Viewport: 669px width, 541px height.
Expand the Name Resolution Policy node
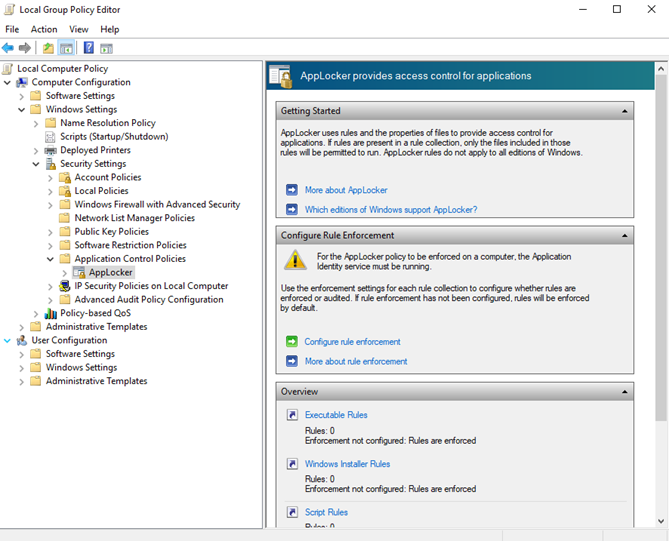point(36,124)
